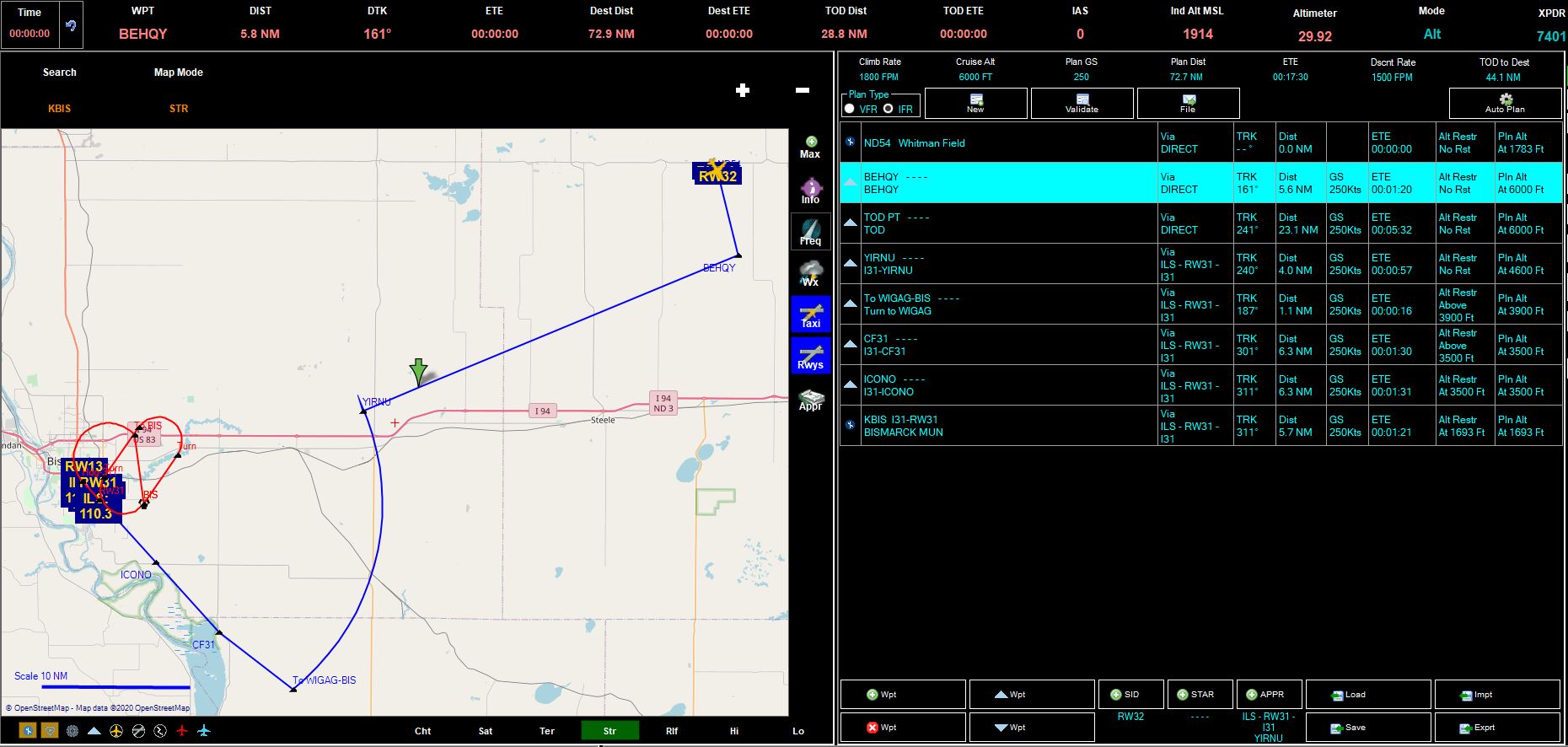Expand the YIRNU row arrow

(851, 264)
